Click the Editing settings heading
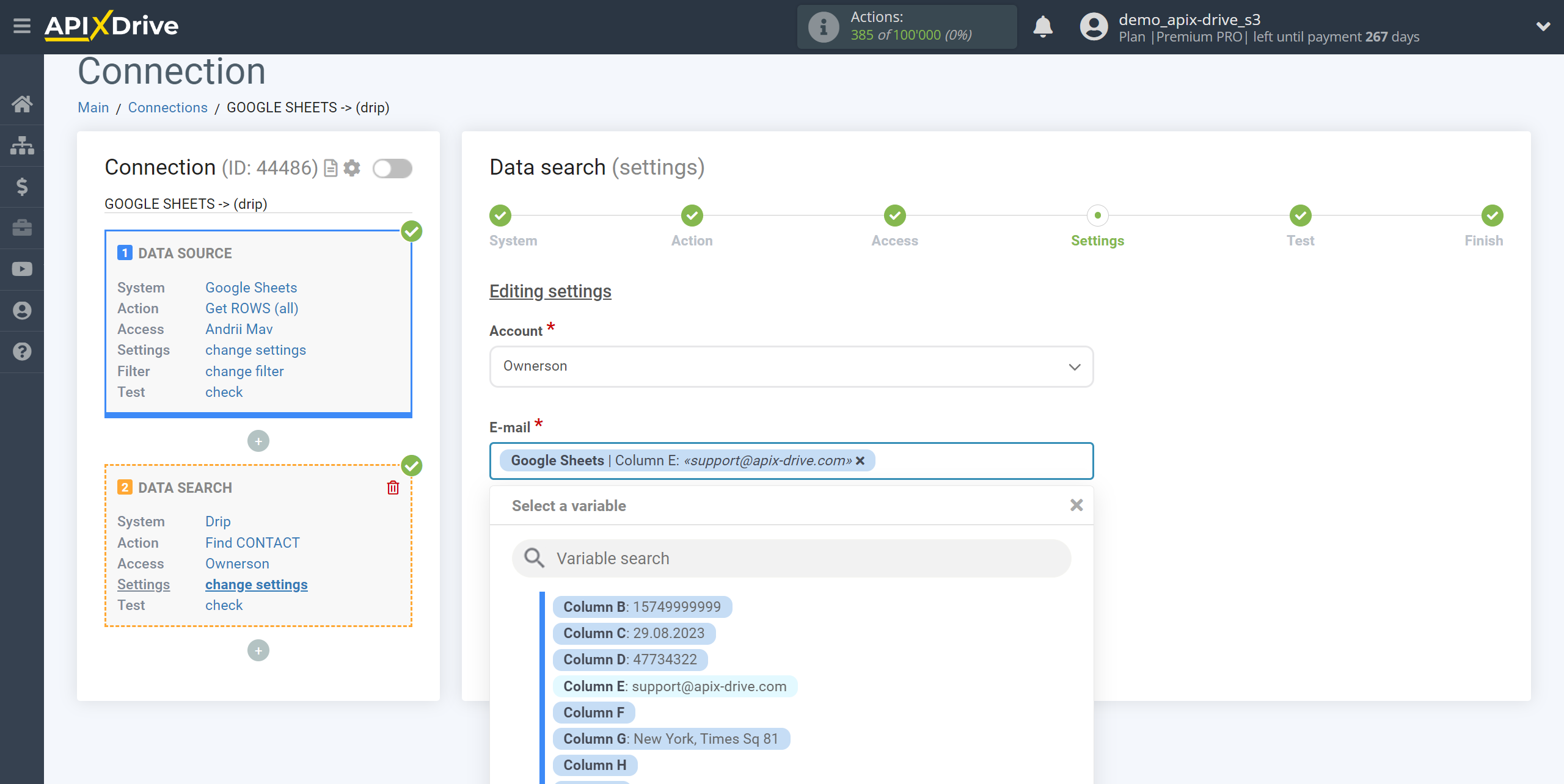Screen dimensions: 1564x784 550,291
